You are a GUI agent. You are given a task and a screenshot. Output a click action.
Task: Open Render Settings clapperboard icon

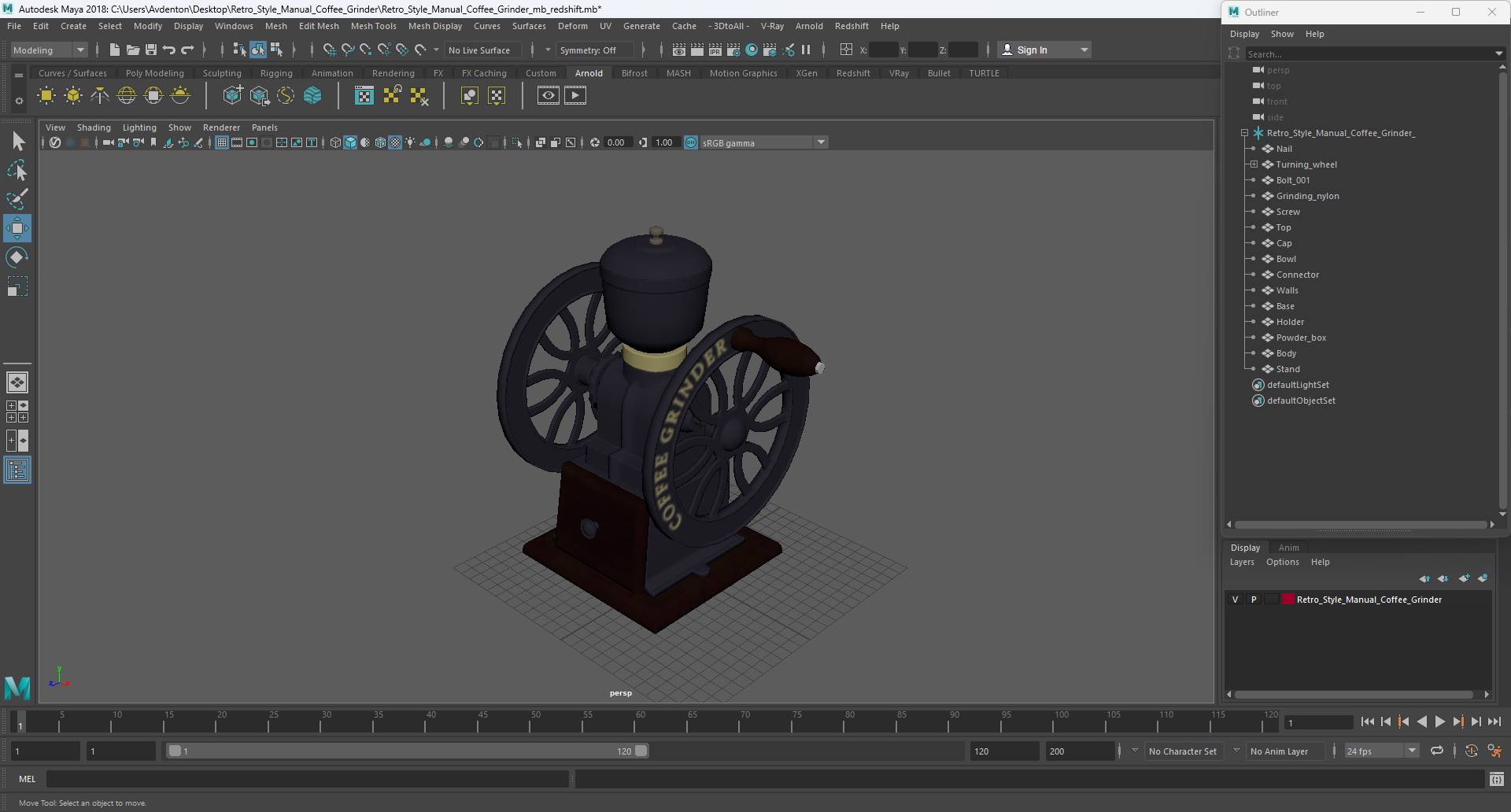click(x=733, y=50)
